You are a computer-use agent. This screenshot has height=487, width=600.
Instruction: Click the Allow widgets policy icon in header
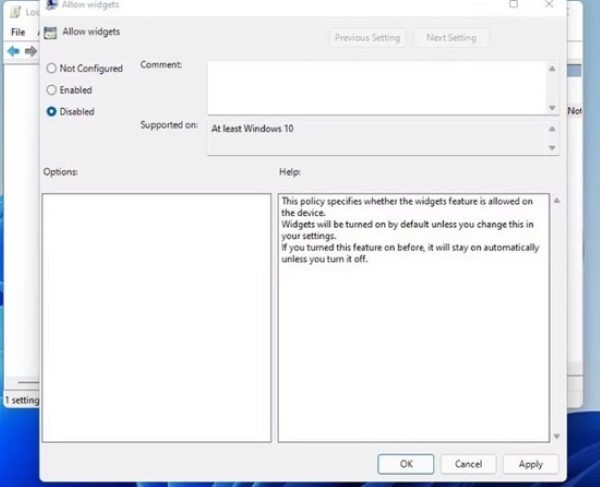click(x=50, y=32)
